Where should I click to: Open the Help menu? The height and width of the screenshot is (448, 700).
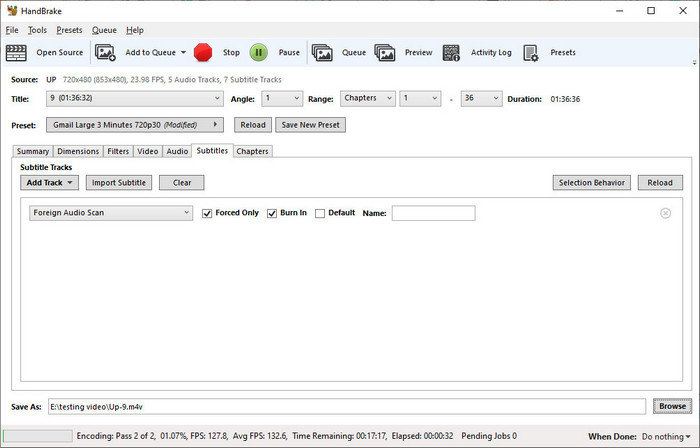pos(134,30)
